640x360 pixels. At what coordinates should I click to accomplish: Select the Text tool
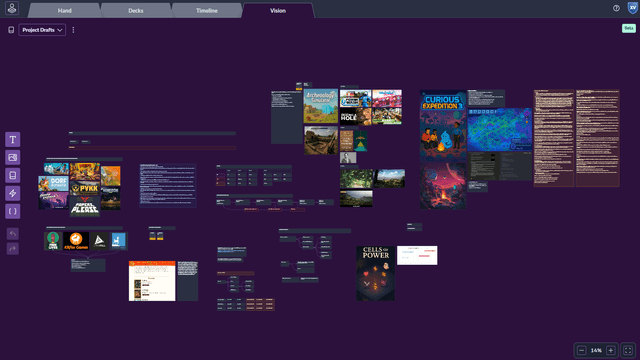coord(13,140)
